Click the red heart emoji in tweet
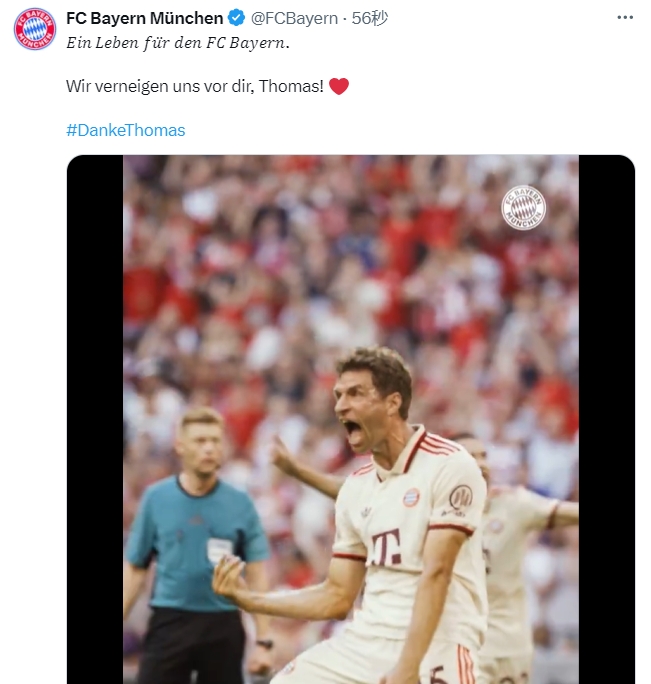 click(339, 87)
